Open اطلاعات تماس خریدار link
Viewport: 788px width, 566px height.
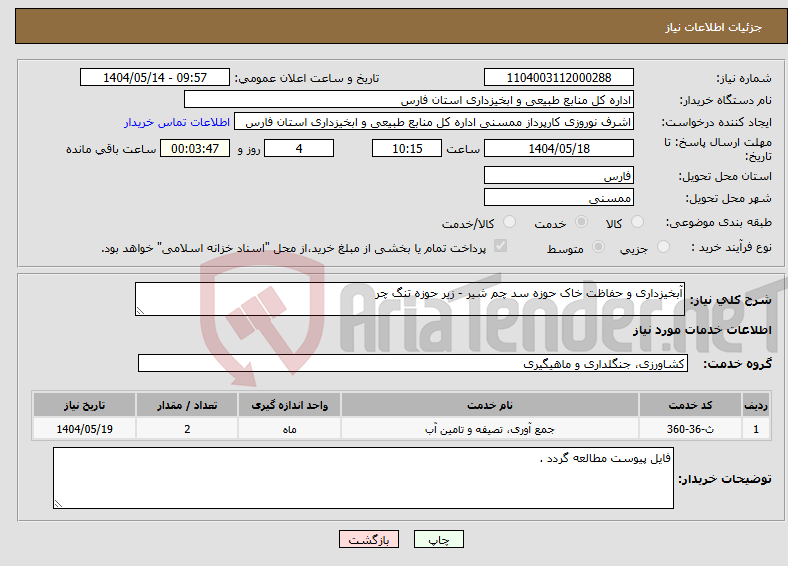click(177, 122)
